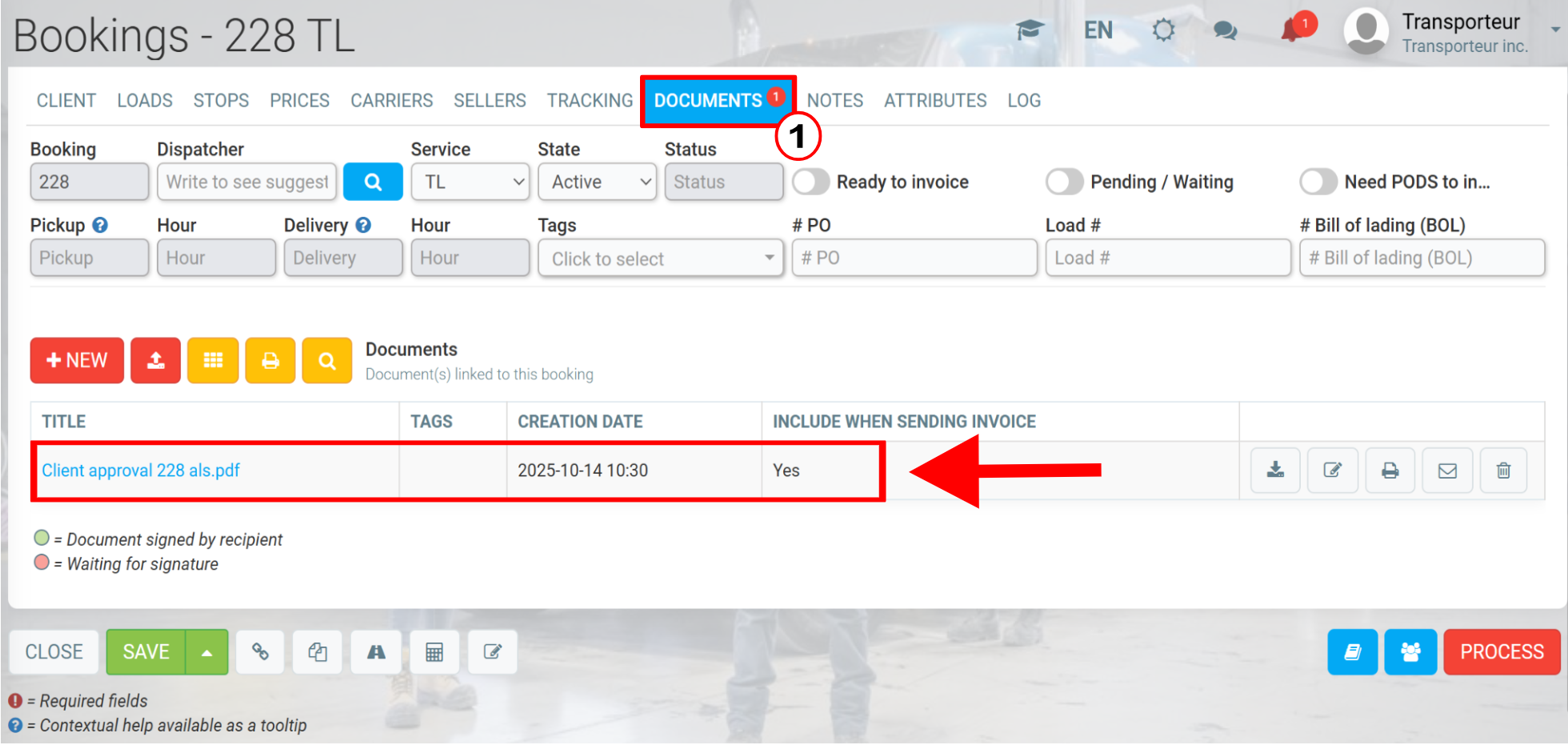Open Client approval 228 als.pdf link

tap(141, 471)
